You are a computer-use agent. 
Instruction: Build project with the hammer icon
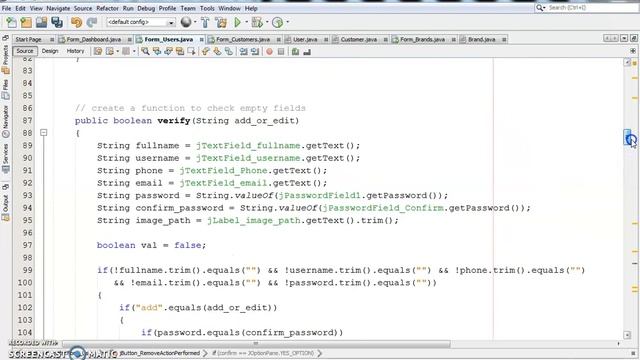[x=205, y=22]
